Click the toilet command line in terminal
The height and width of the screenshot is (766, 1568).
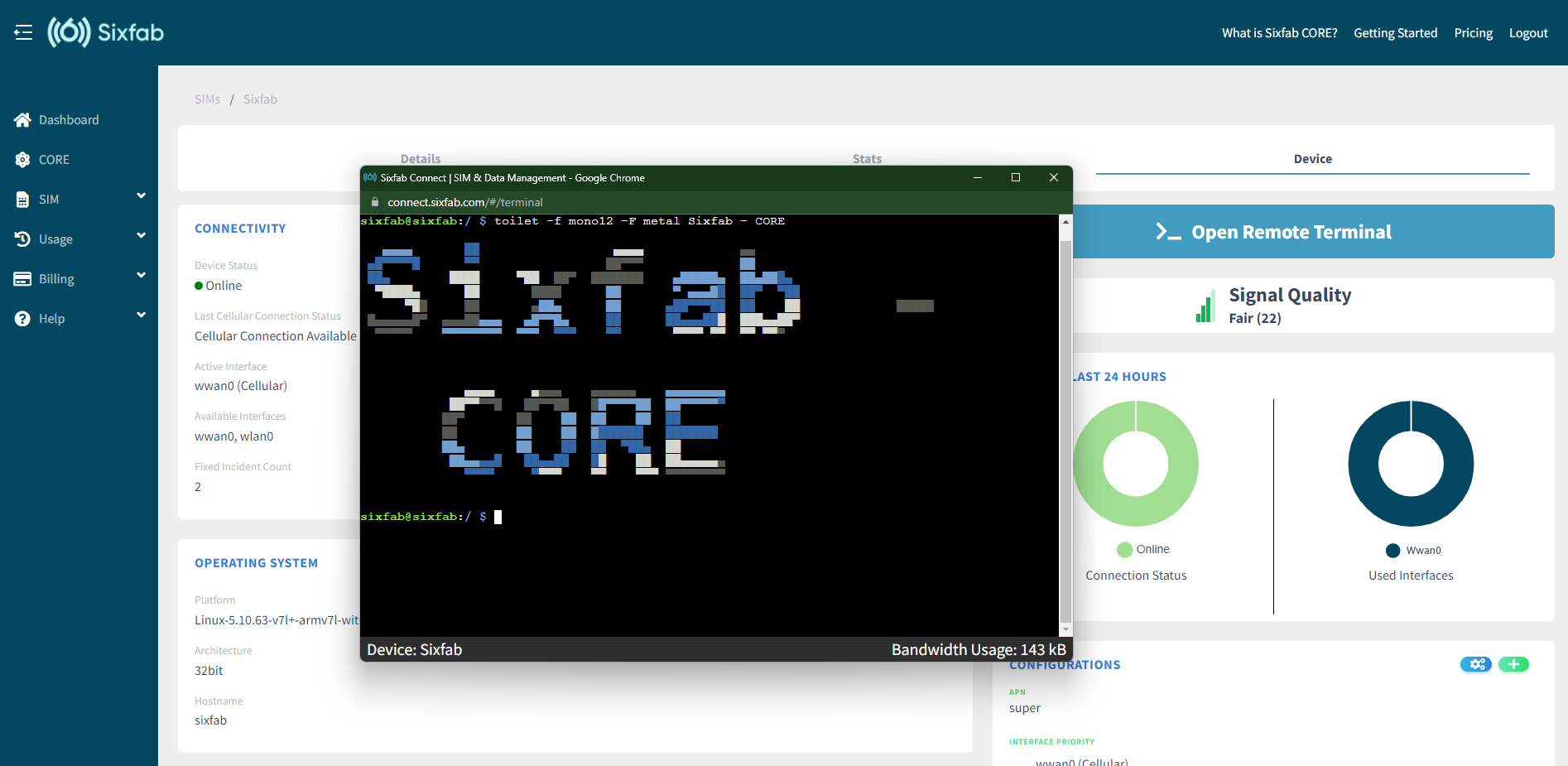point(640,221)
